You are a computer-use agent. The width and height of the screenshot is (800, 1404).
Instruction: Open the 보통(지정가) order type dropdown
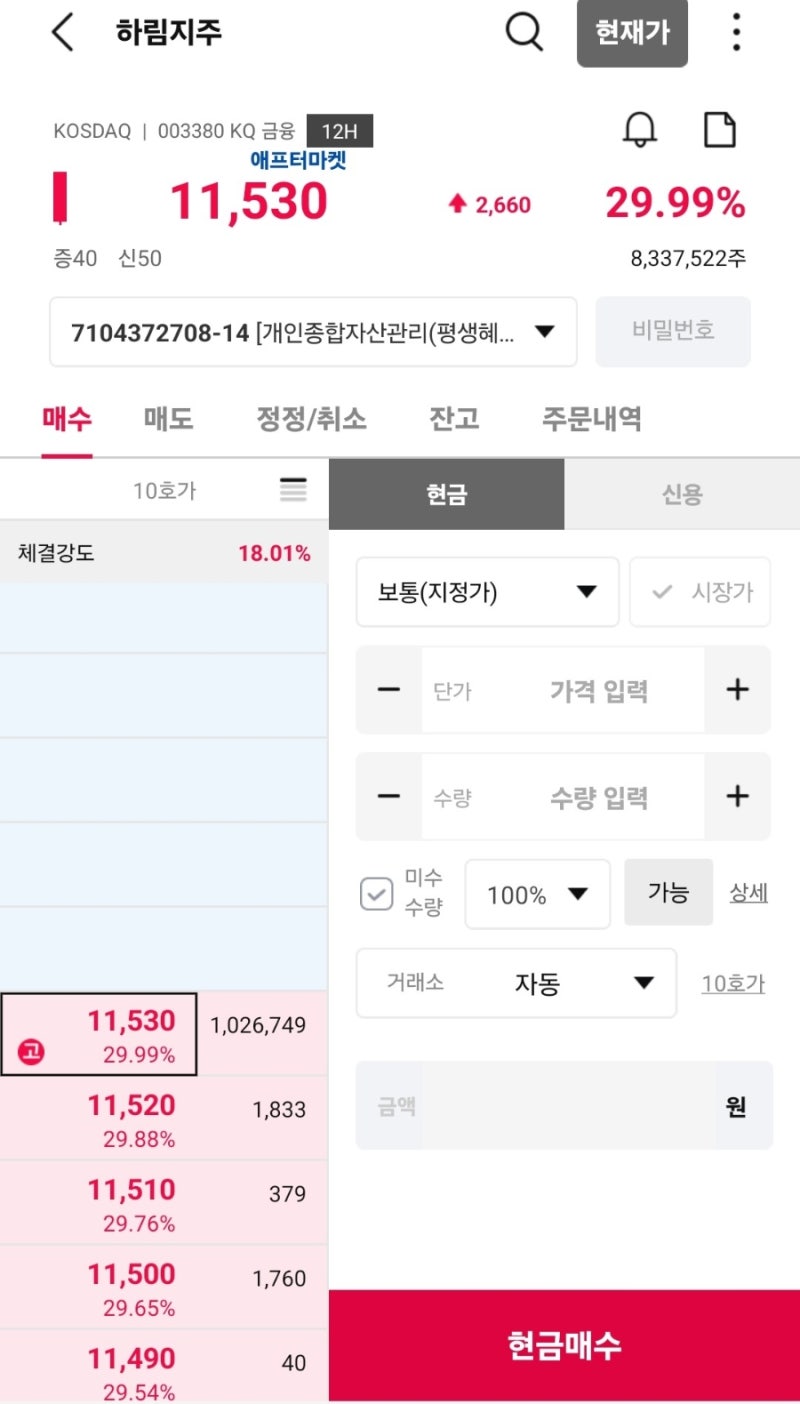487,592
